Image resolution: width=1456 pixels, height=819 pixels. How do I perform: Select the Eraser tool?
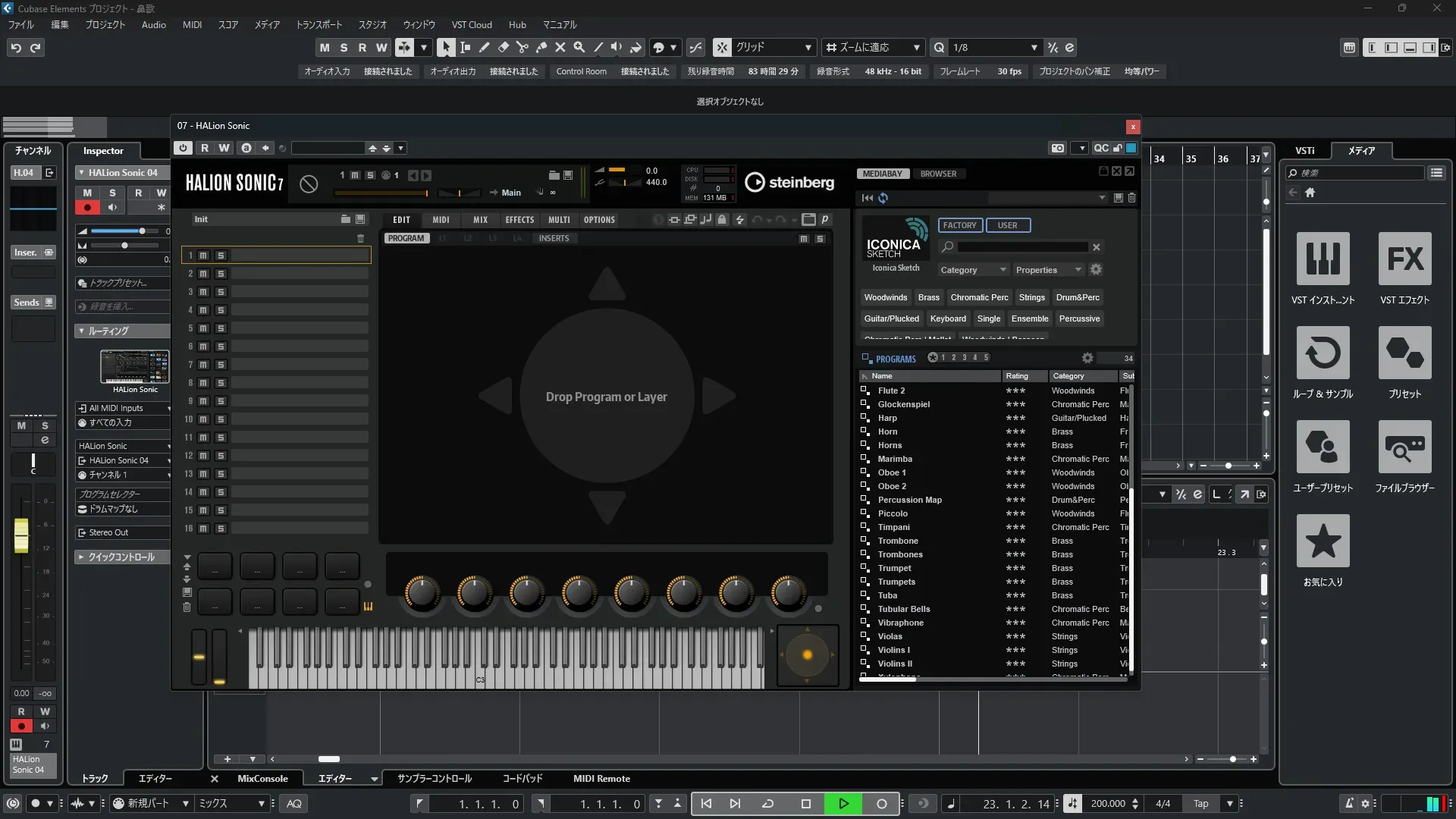(x=503, y=47)
